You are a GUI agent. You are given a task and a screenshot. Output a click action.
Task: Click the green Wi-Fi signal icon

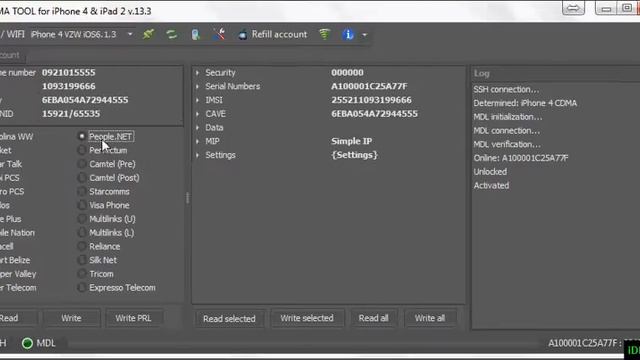[324, 34]
